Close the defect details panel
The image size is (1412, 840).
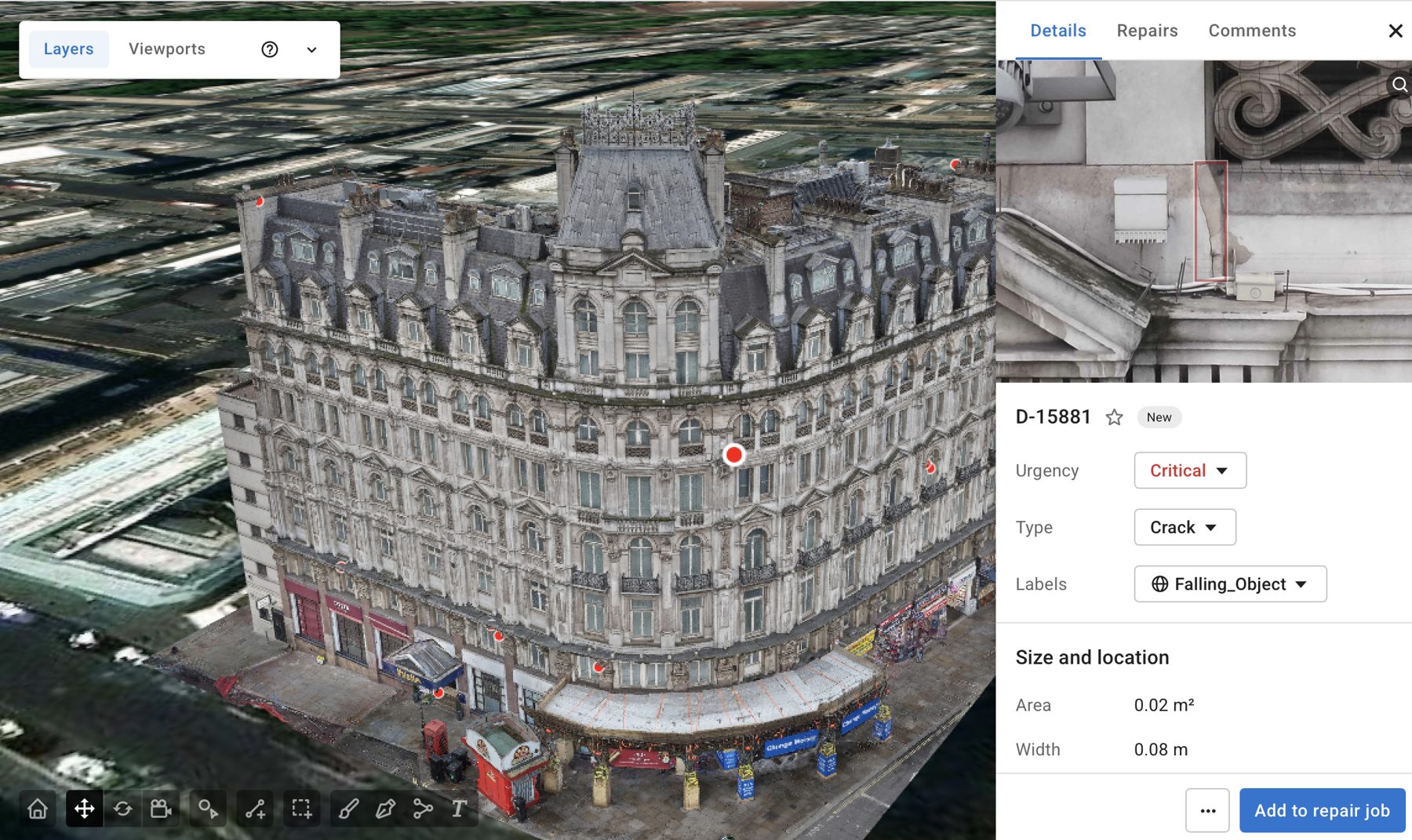[1396, 31]
